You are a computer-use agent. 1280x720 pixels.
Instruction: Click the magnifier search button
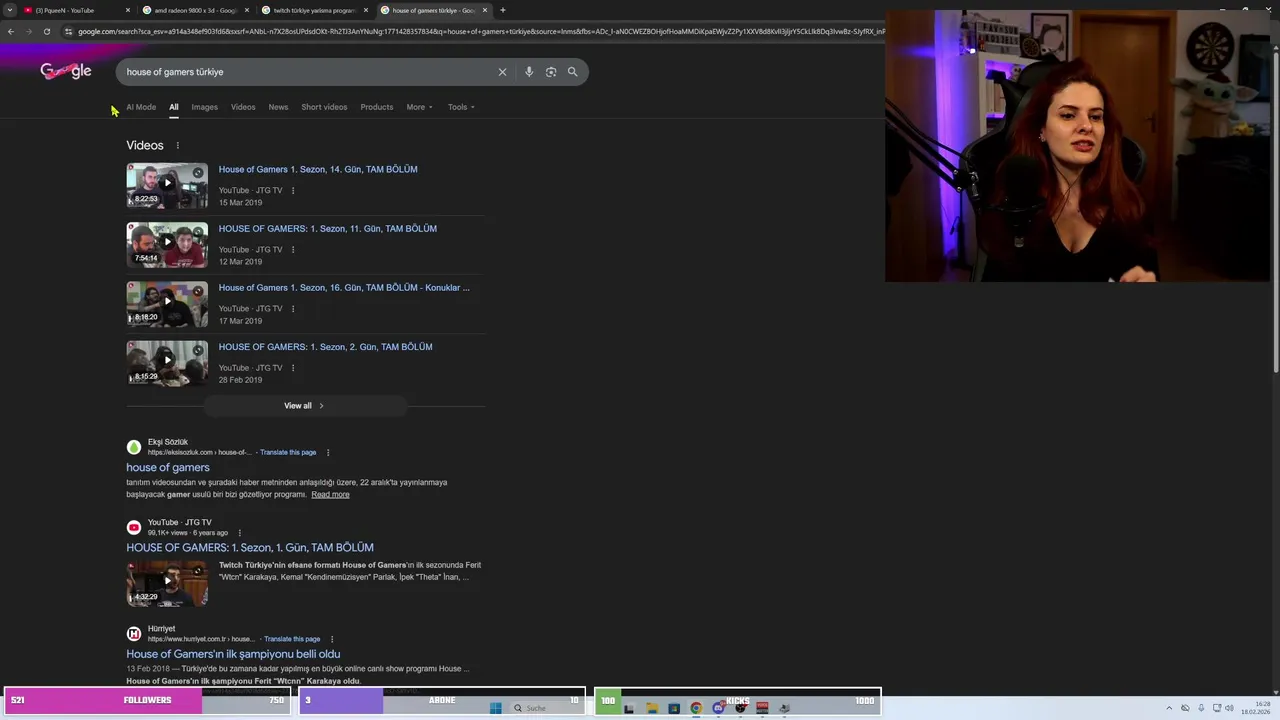[573, 72]
